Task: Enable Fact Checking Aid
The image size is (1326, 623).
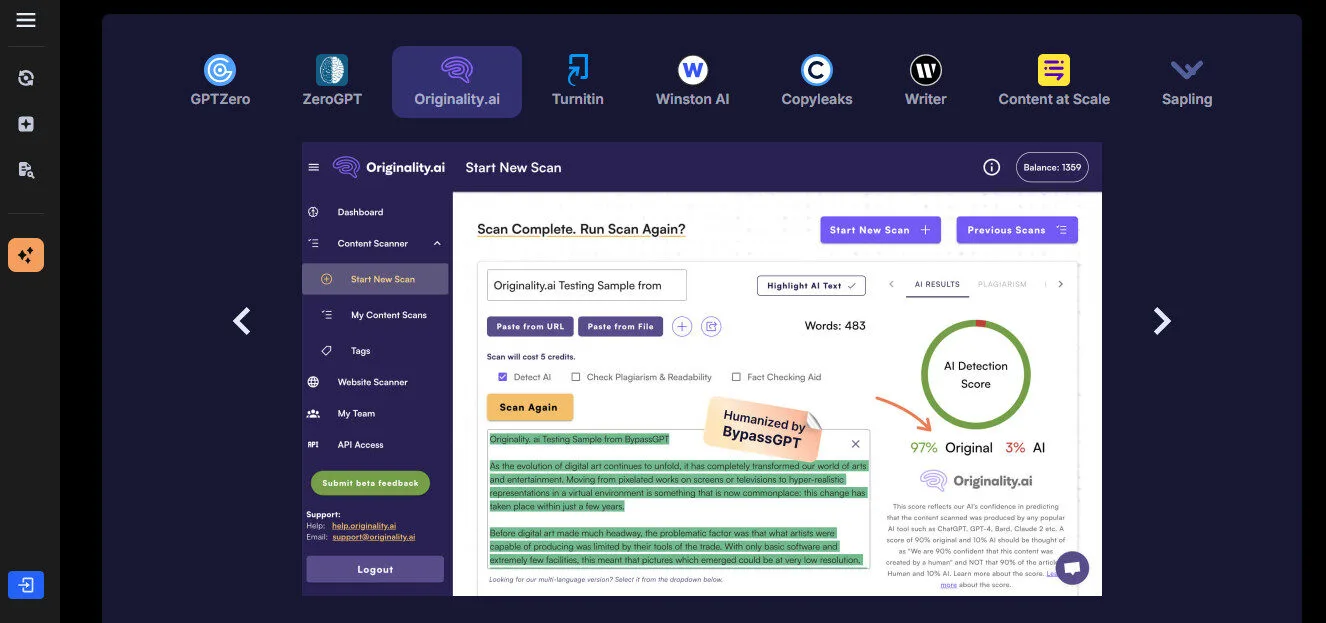Action: [738, 377]
